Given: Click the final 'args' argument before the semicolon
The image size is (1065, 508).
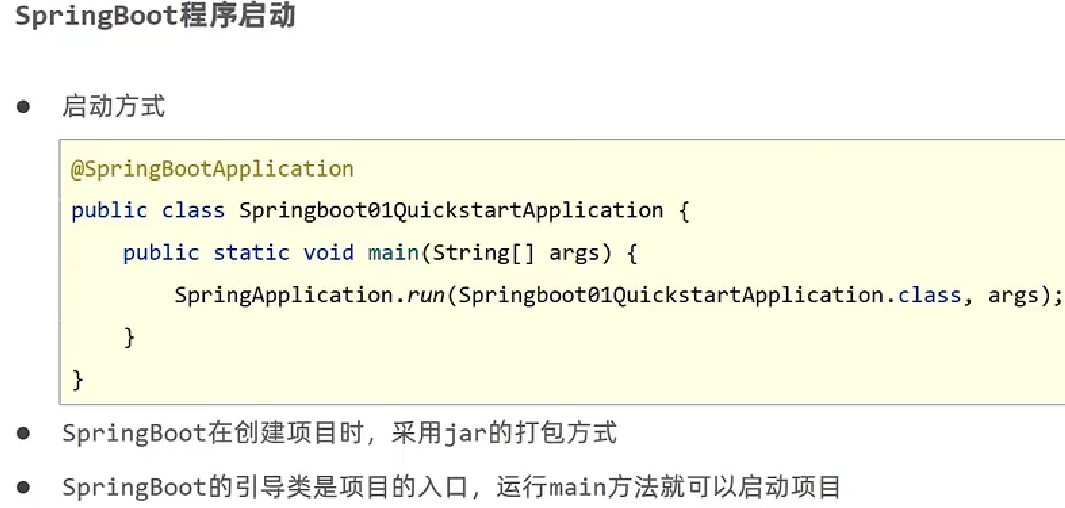Looking at the screenshot, I should pyautogui.click(x=1013, y=297).
